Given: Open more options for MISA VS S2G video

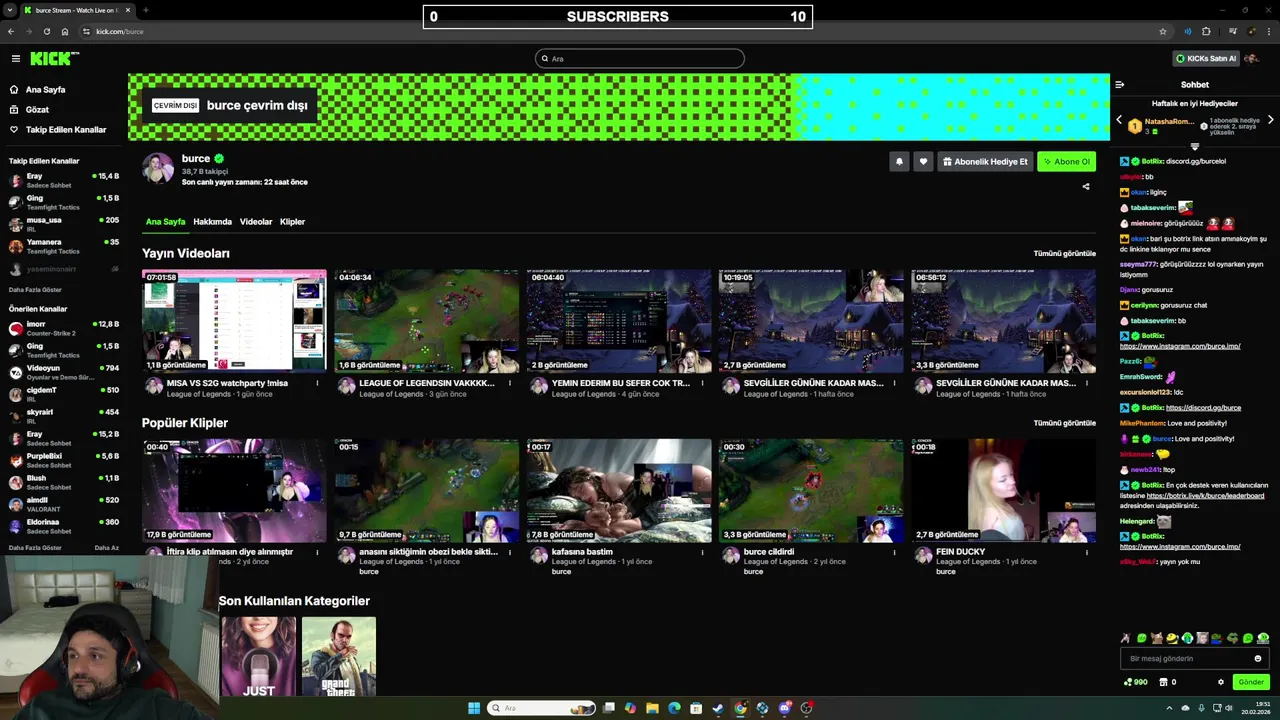Looking at the screenshot, I should point(318,383).
